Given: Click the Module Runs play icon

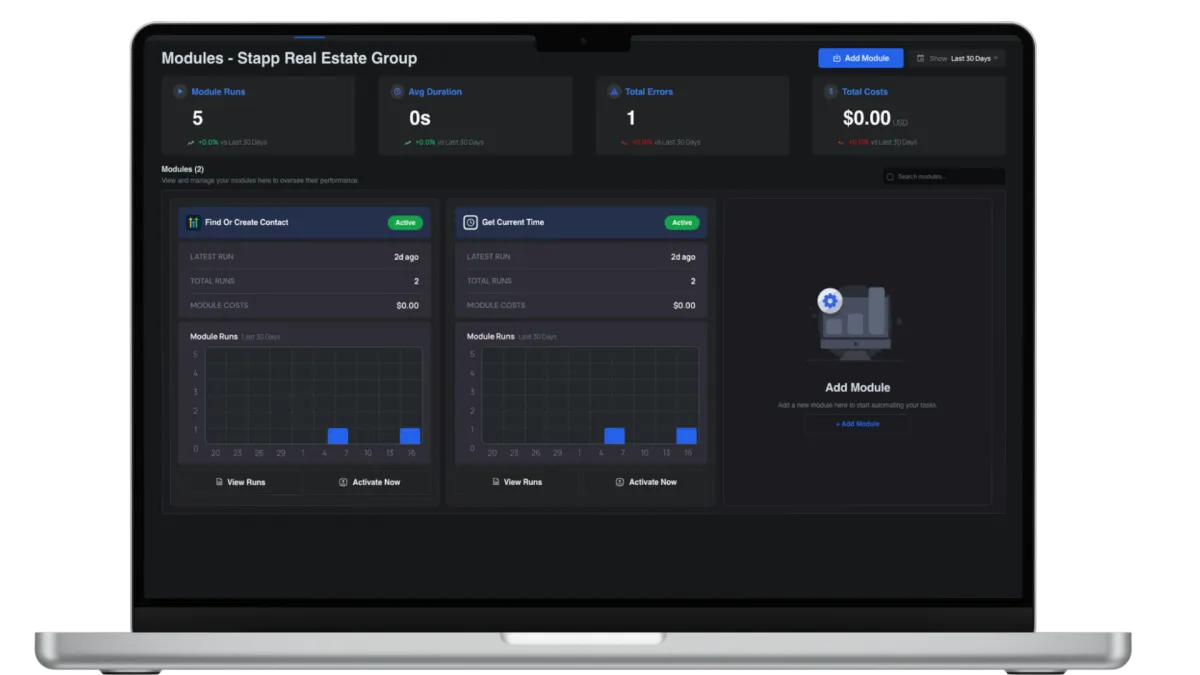Looking at the screenshot, I should [180, 91].
